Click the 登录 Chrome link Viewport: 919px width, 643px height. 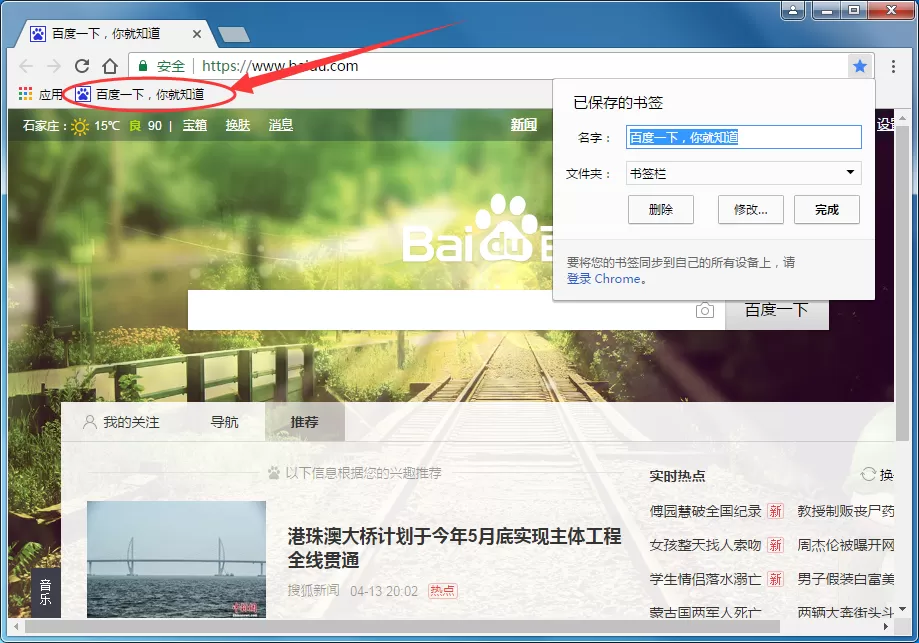(604, 279)
